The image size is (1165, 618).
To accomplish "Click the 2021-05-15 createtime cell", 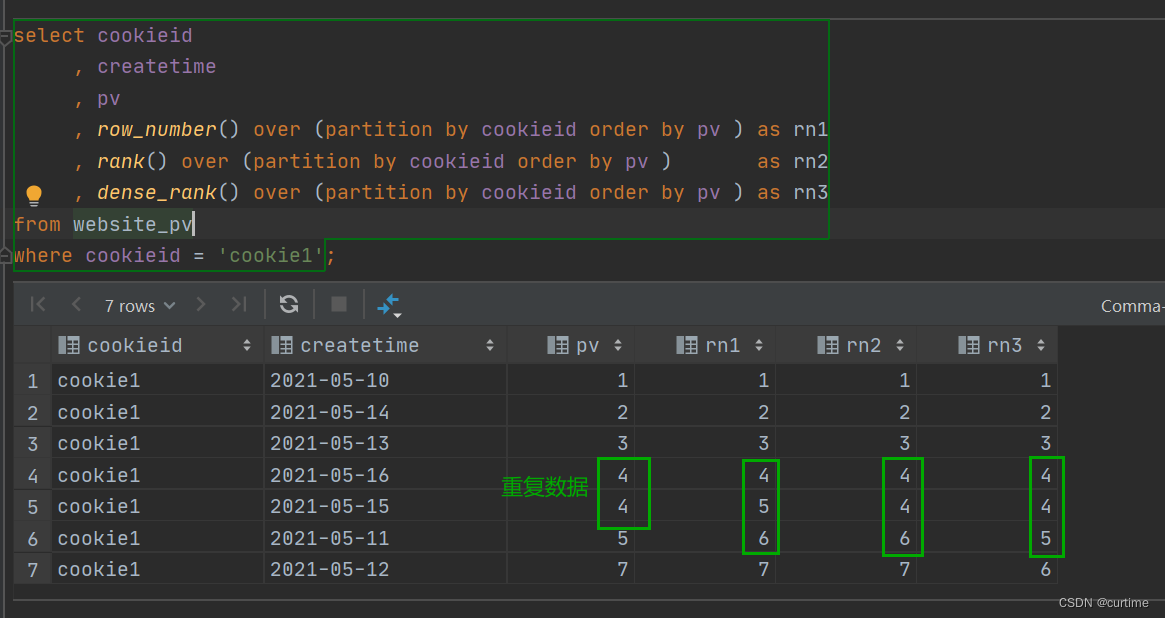I will pyautogui.click(x=386, y=507).
